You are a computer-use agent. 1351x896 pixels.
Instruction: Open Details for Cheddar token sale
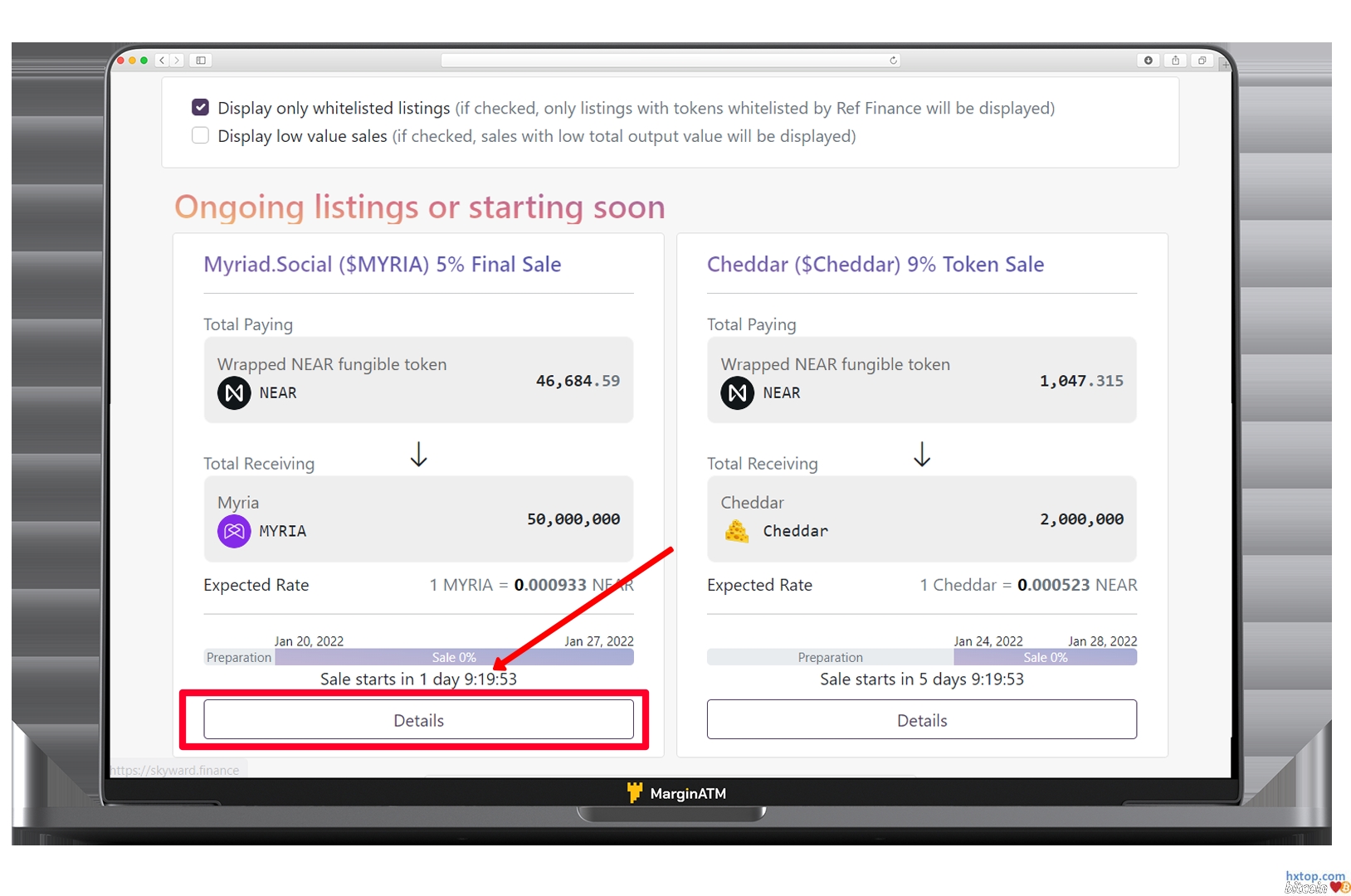[x=921, y=719]
